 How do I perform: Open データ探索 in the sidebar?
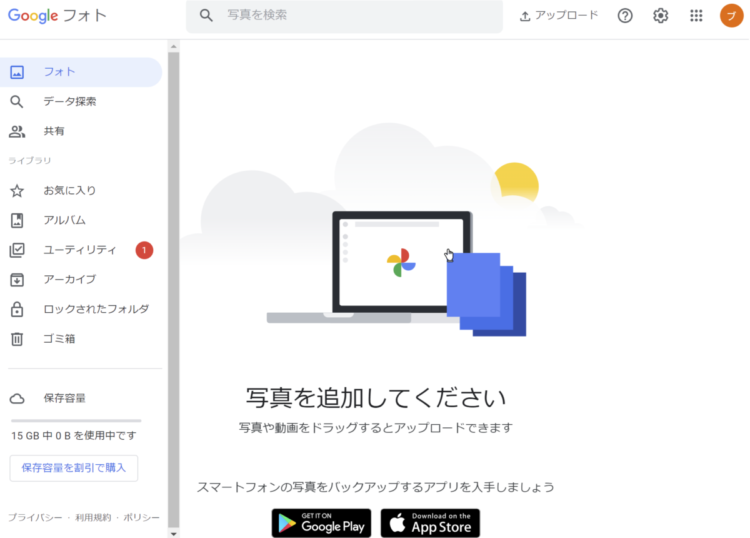tap(81, 101)
